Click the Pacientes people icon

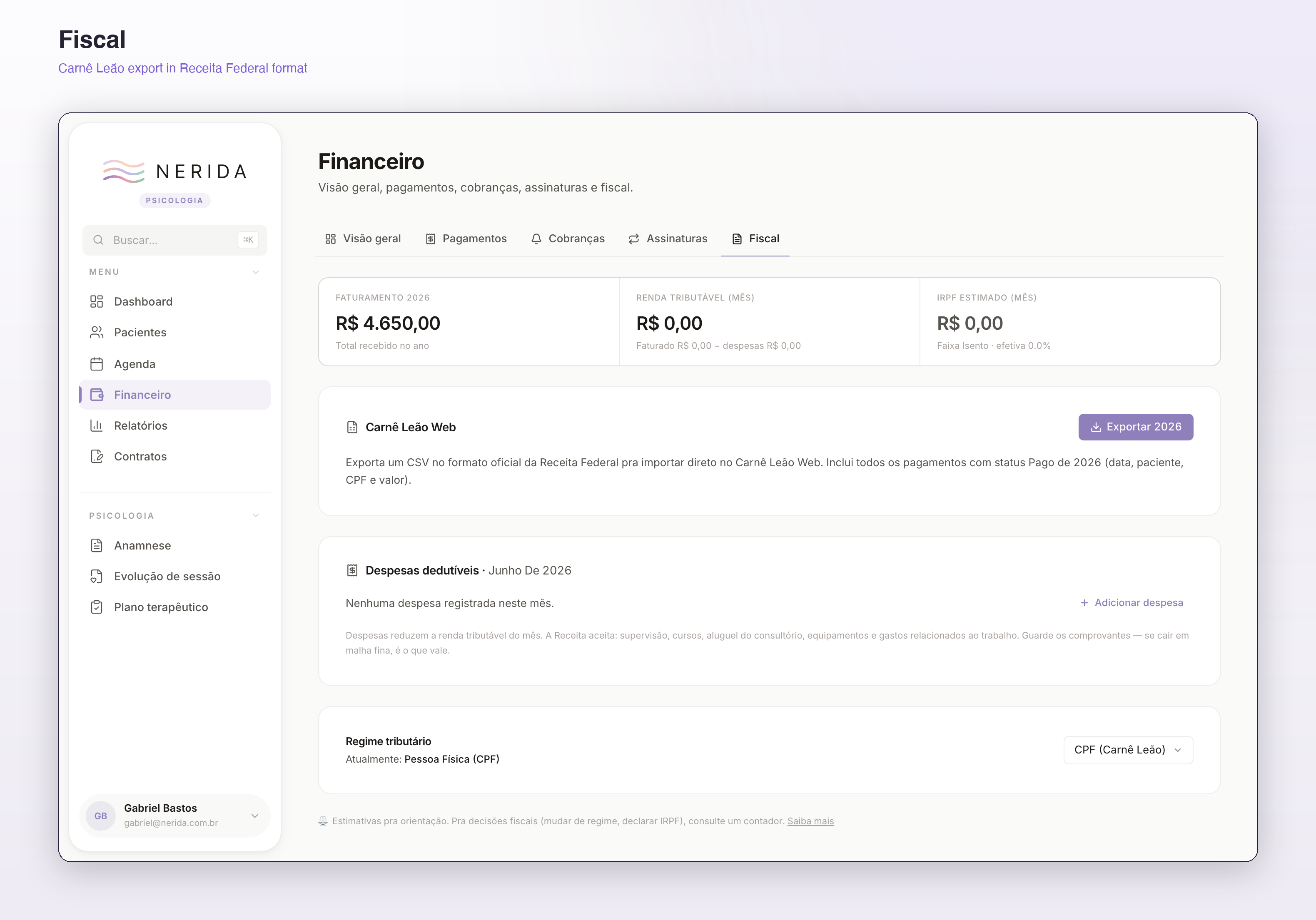coord(96,332)
